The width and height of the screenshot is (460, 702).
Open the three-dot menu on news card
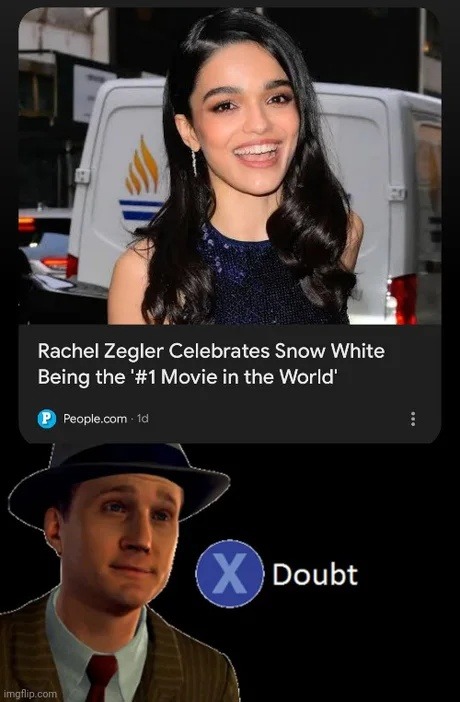point(413,419)
